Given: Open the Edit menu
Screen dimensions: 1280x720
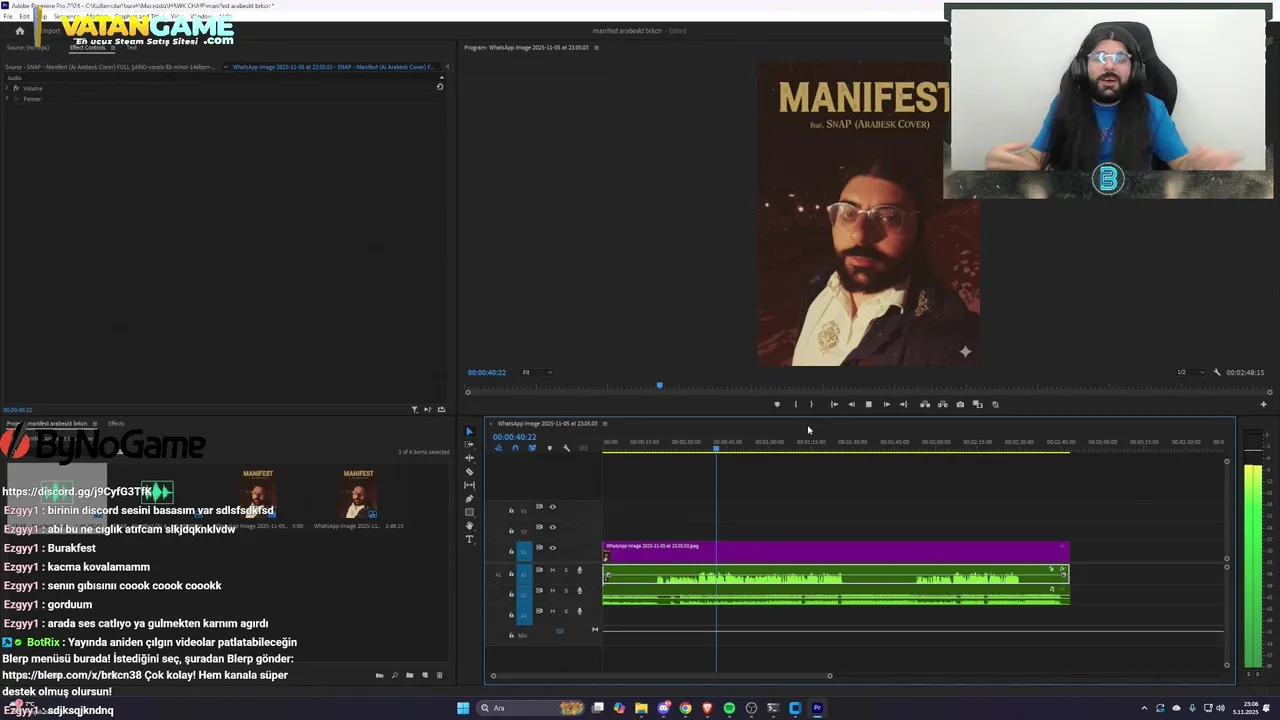Looking at the screenshot, I should pyautogui.click(x=23, y=16).
